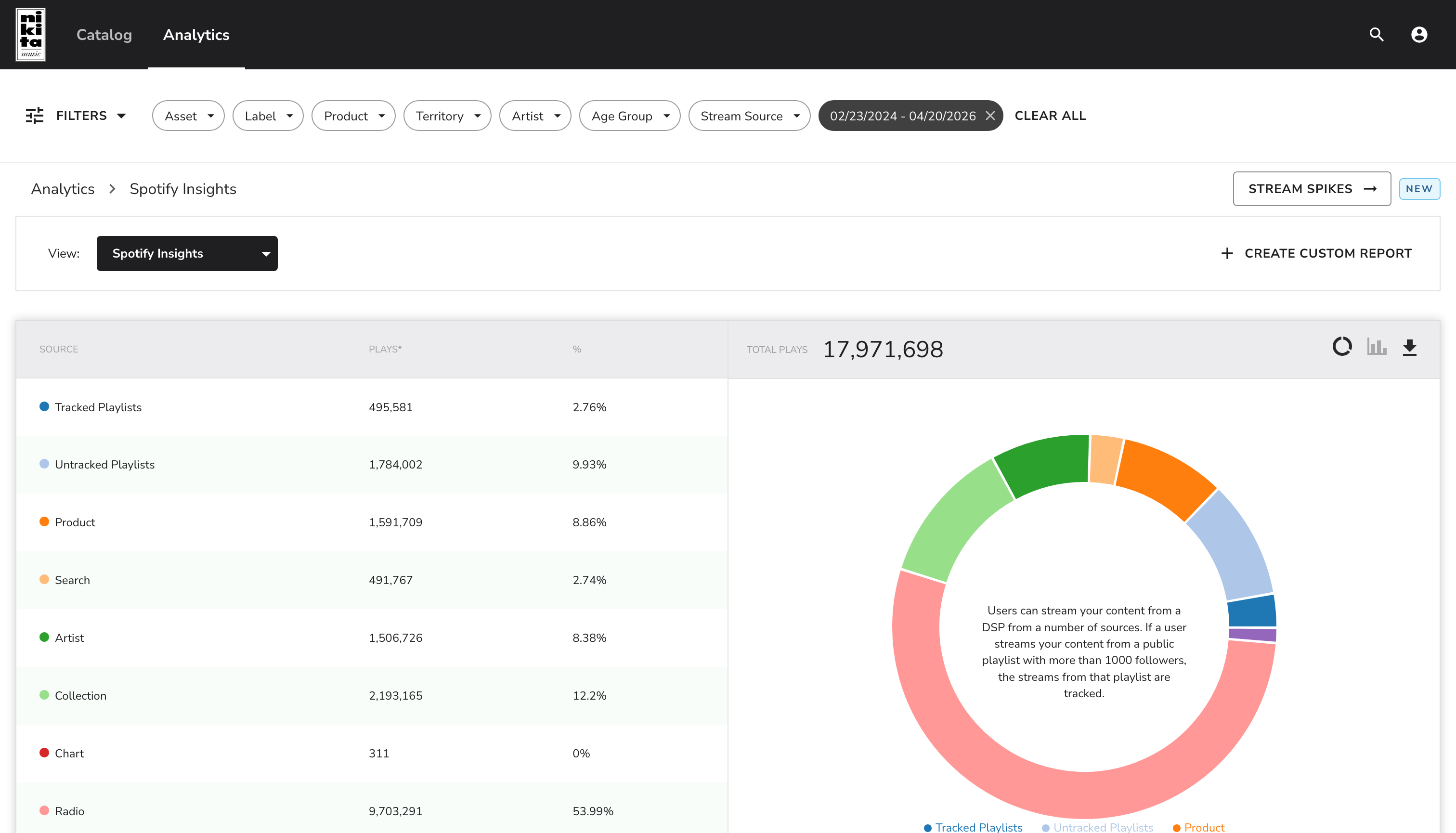Open the Age Group filter dropdown
This screenshot has height=833, width=1456.
click(630, 116)
